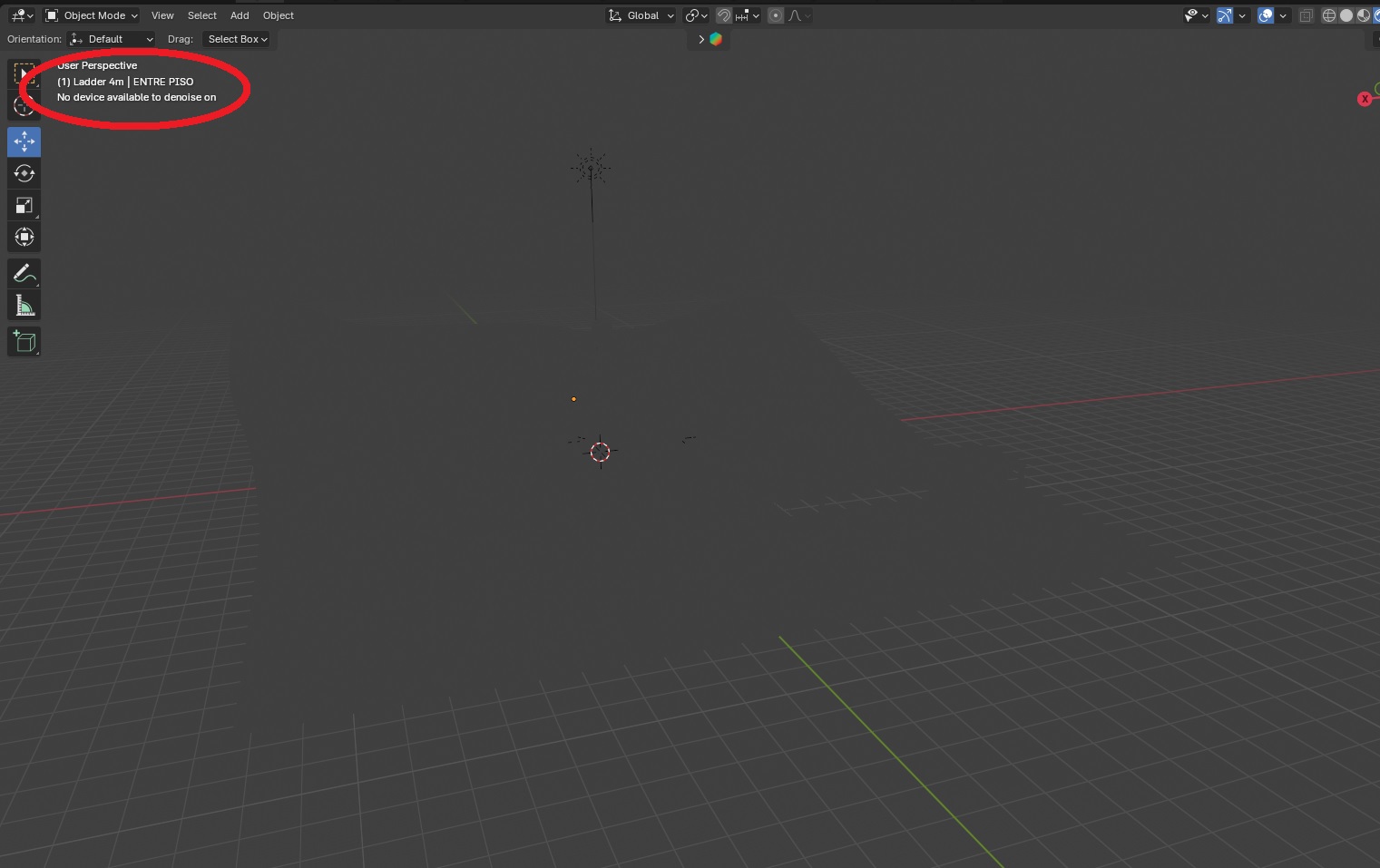Toggle viewport overlays display
Image resolution: width=1380 pixels, height=868 pixels.
(x=1266, y=15)
